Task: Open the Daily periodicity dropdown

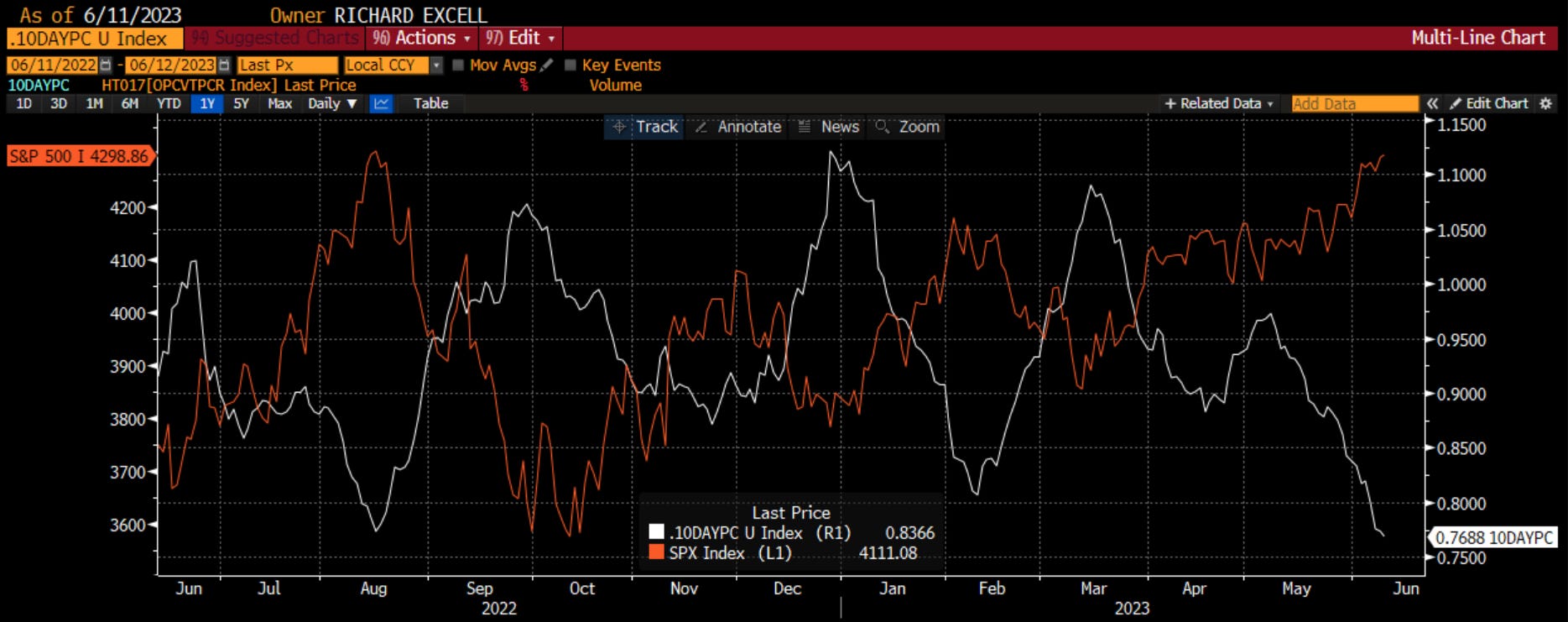Action: click(x=333, y=103)
